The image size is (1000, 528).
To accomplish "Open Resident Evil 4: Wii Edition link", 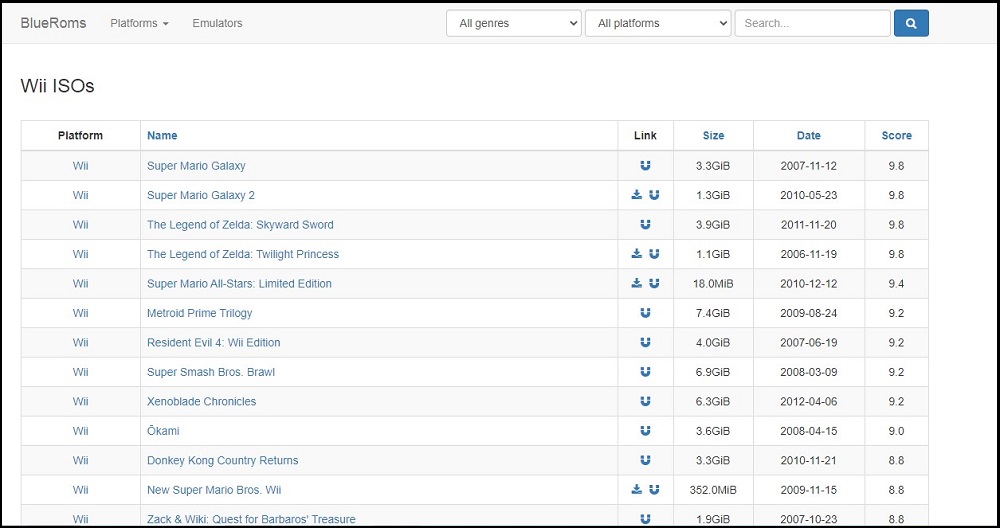I will (214, 342).
